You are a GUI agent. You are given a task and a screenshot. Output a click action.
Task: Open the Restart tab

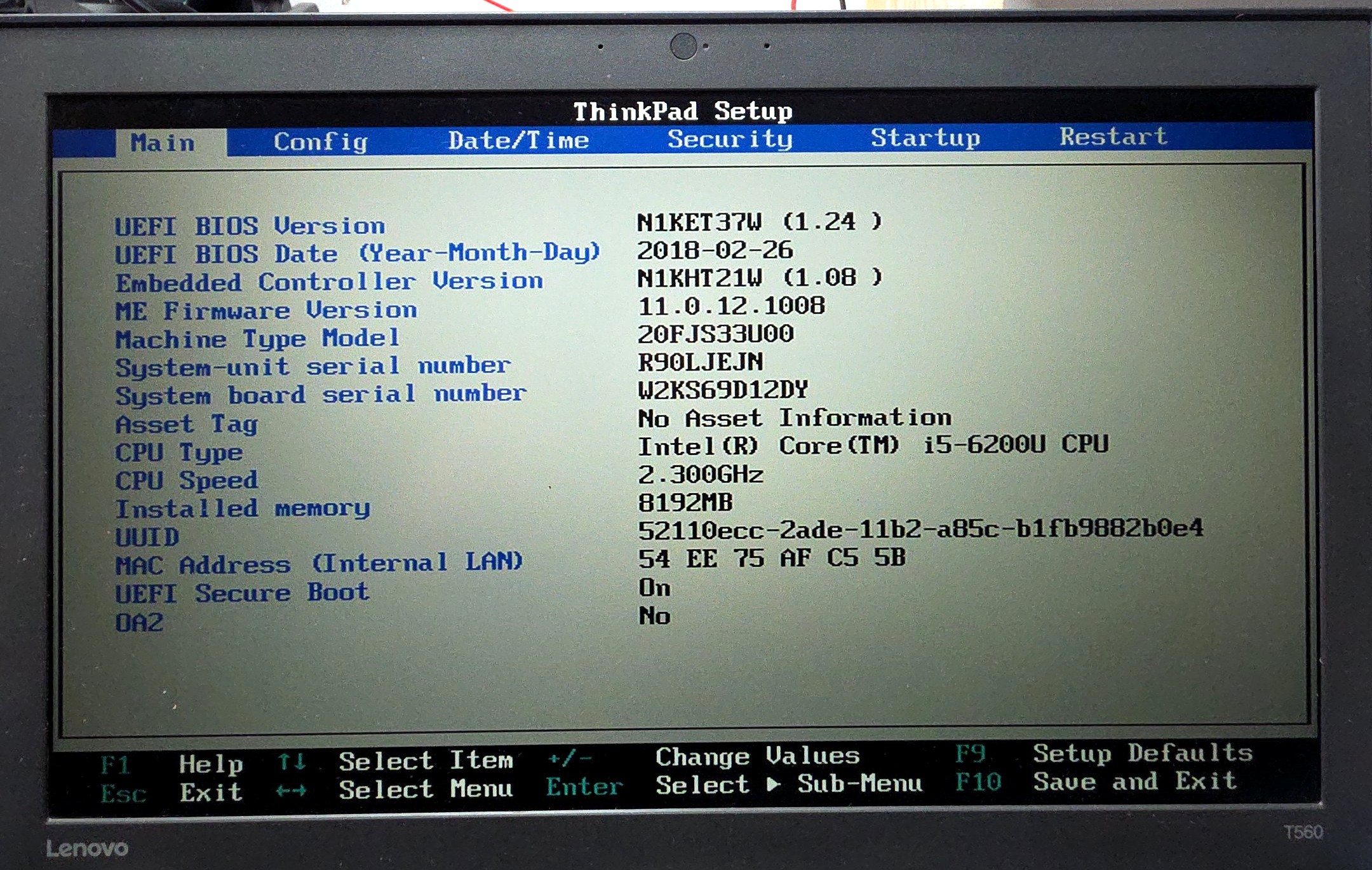click(1113, 136)
